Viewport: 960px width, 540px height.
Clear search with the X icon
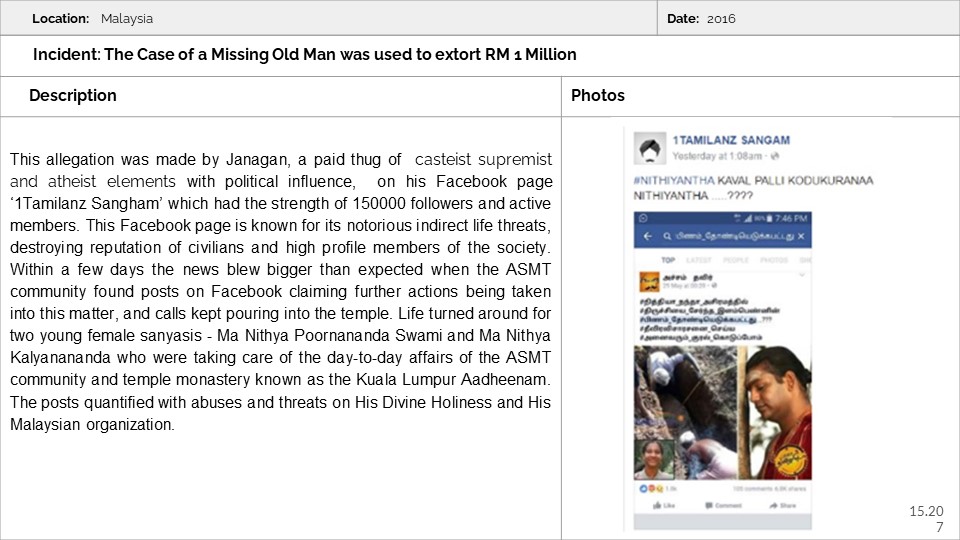coord(803,237)
